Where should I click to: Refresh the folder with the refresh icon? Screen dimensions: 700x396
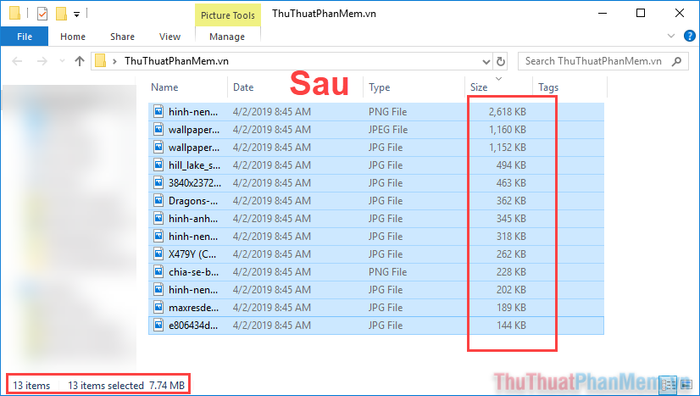point(501,61)
